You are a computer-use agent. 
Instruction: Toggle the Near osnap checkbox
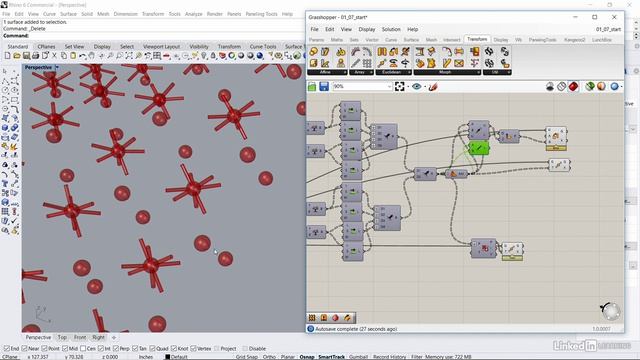pyautogui.click(x=24, y=349)
